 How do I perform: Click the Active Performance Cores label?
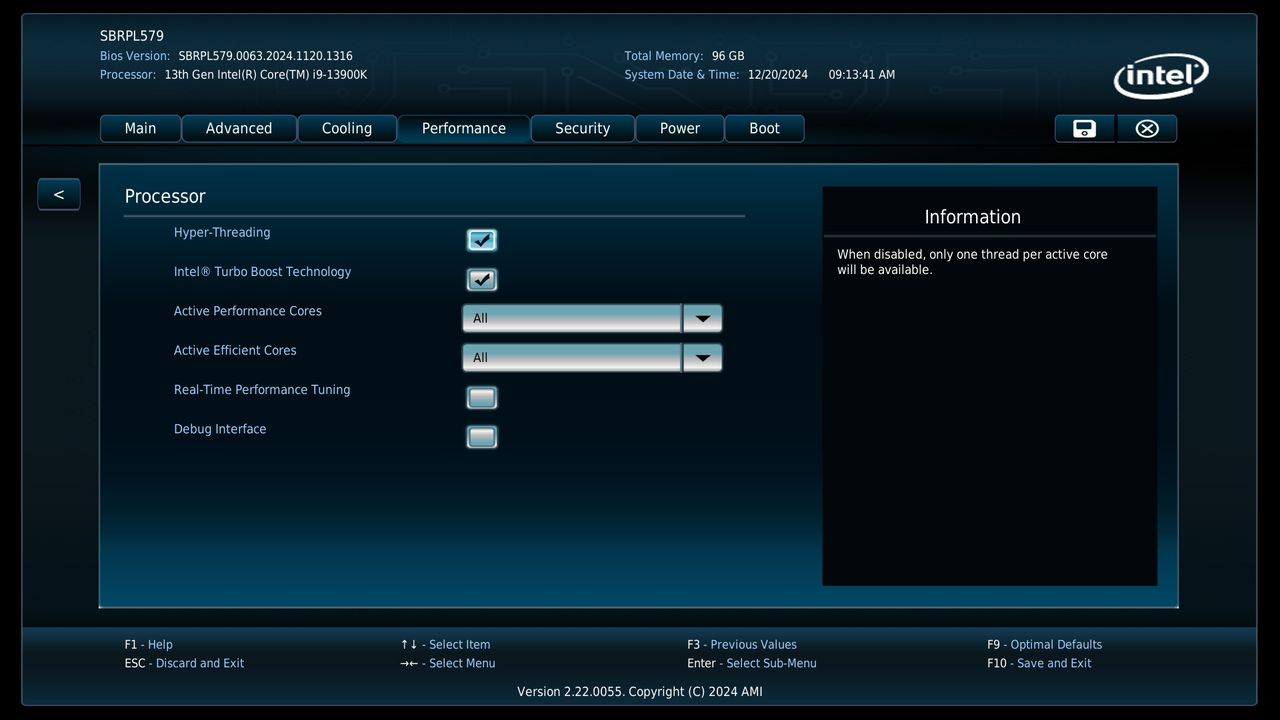coord(248,311)
